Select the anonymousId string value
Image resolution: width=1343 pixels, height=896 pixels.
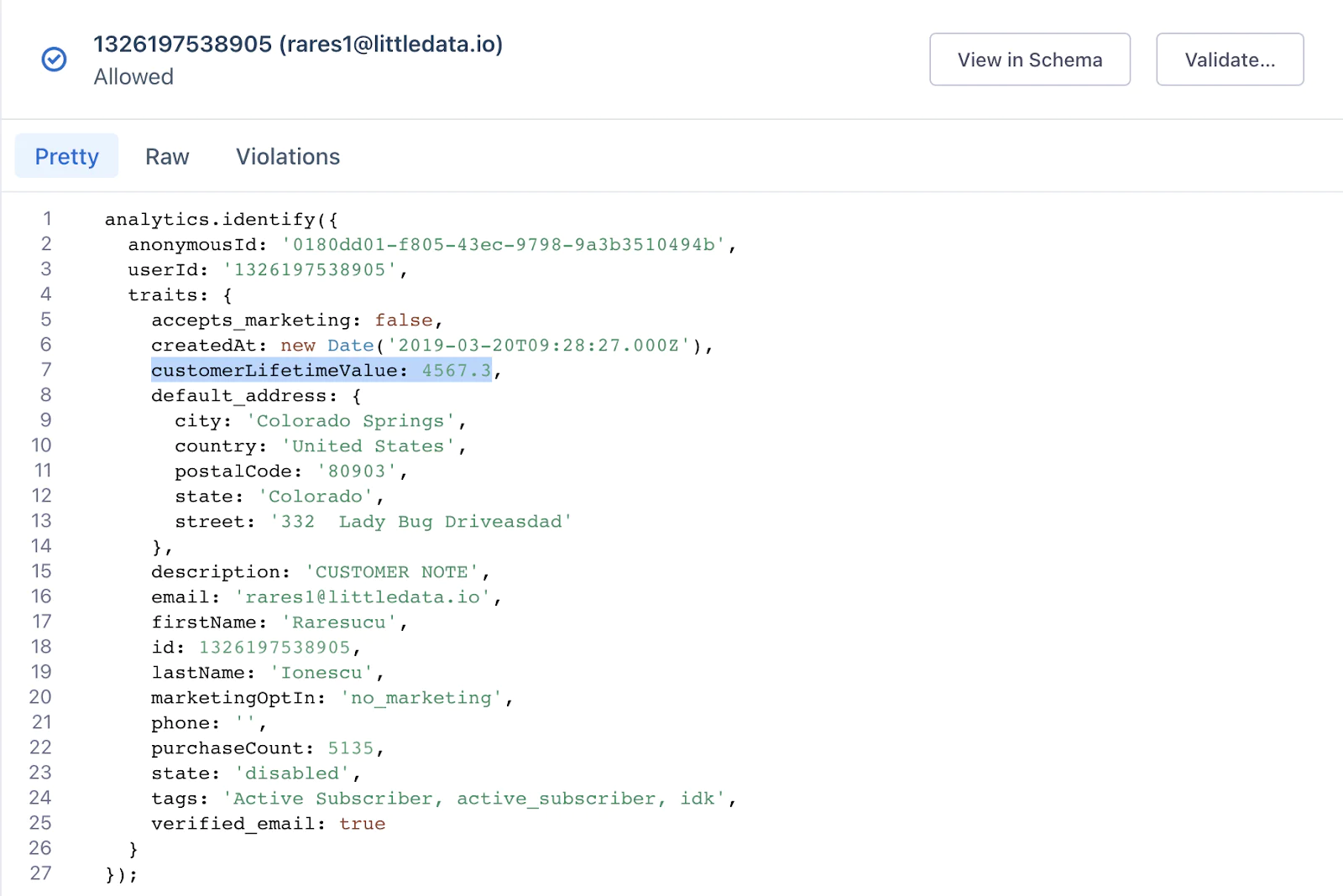pyautogui.click(x=504, y=245)
